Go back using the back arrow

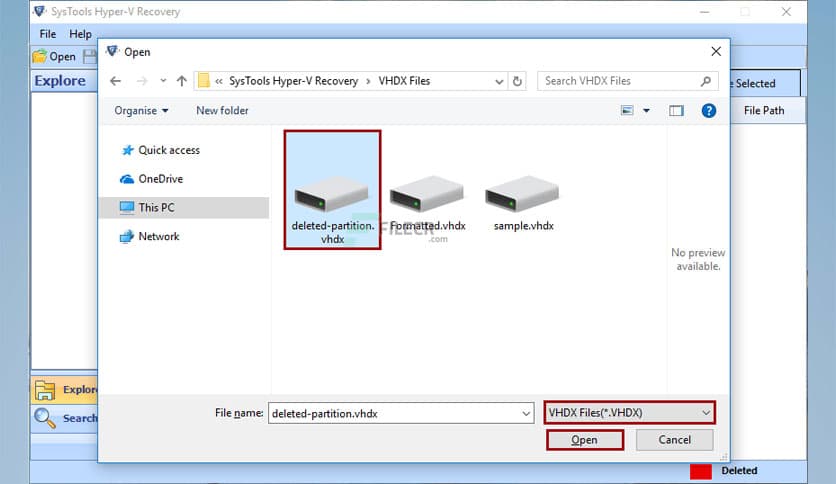click(115, 81)
